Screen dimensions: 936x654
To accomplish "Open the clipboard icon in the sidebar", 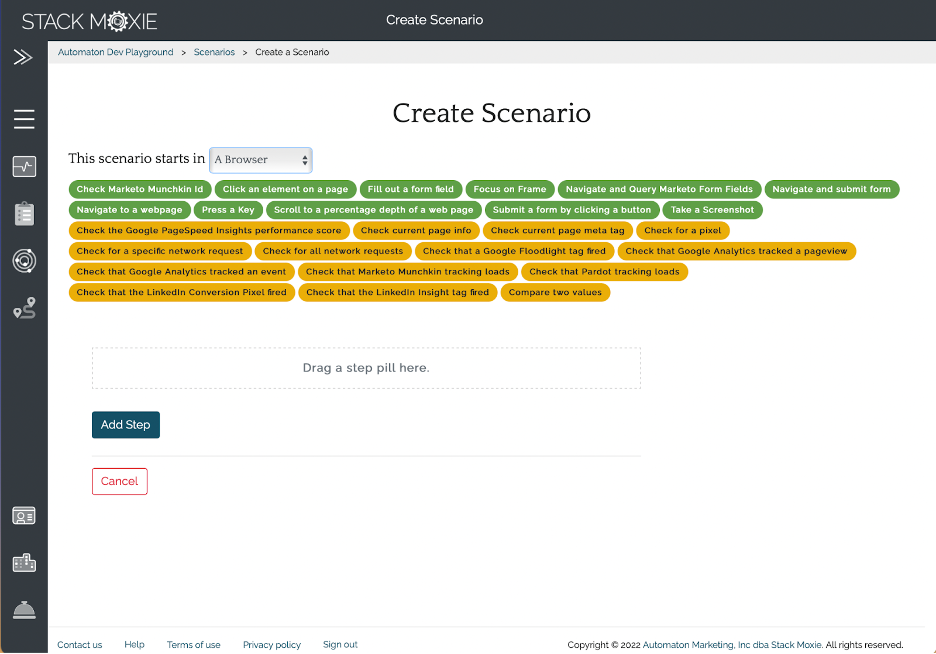I will click(24, 213).
